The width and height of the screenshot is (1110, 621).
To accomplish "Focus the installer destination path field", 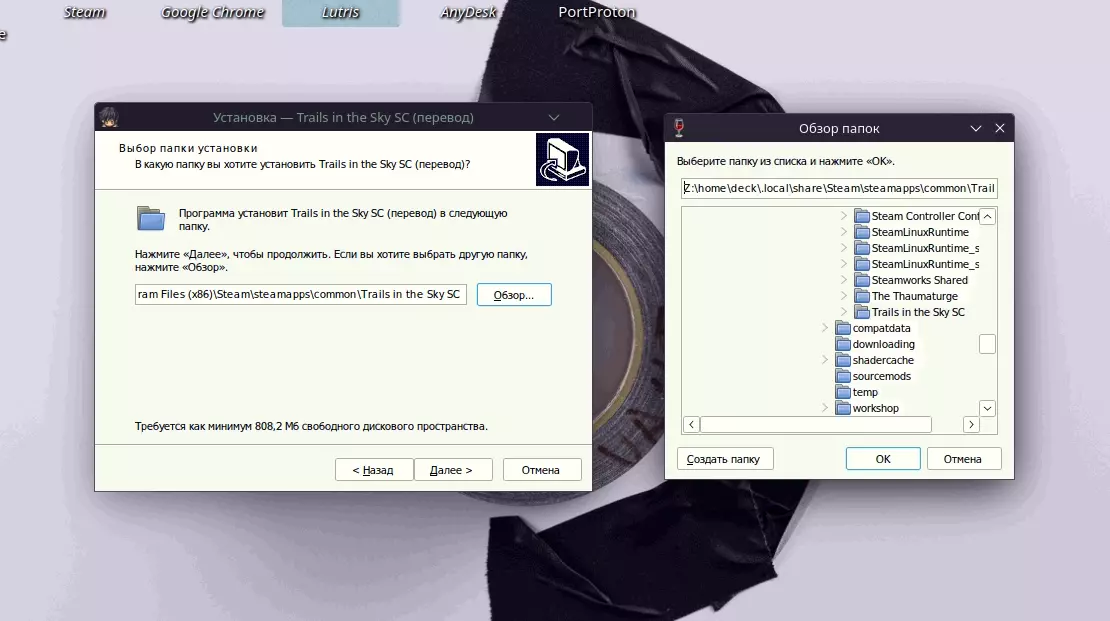I will tap(301, 294).
